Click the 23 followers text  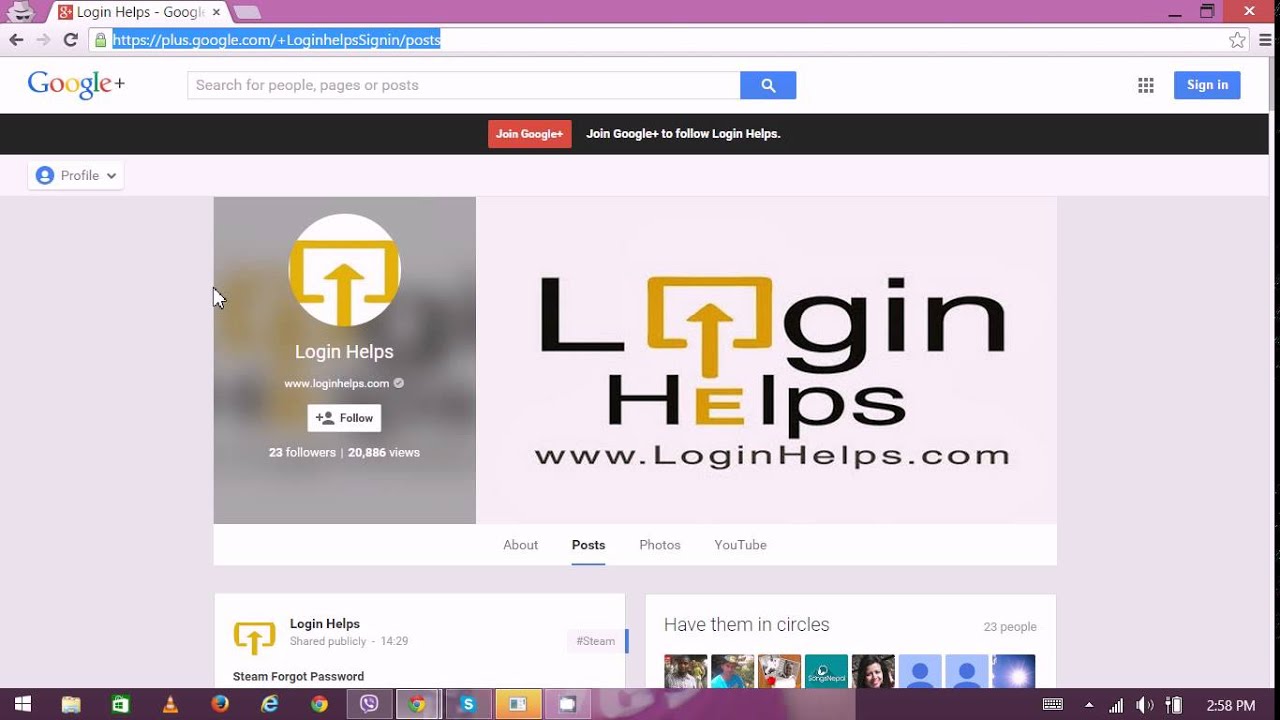click(x=302, y=452)
